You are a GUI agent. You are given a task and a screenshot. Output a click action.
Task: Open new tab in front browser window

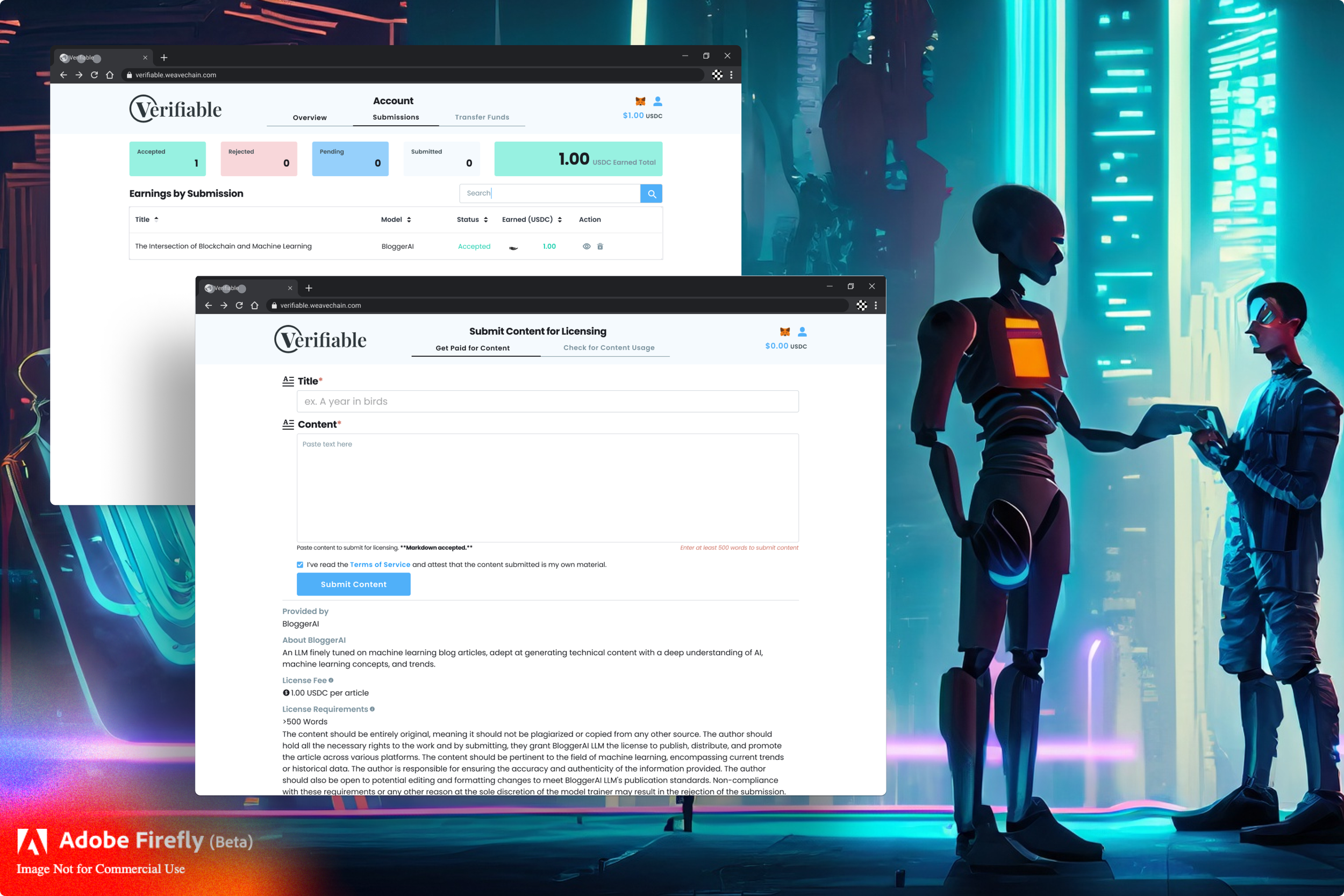point(309,288)
